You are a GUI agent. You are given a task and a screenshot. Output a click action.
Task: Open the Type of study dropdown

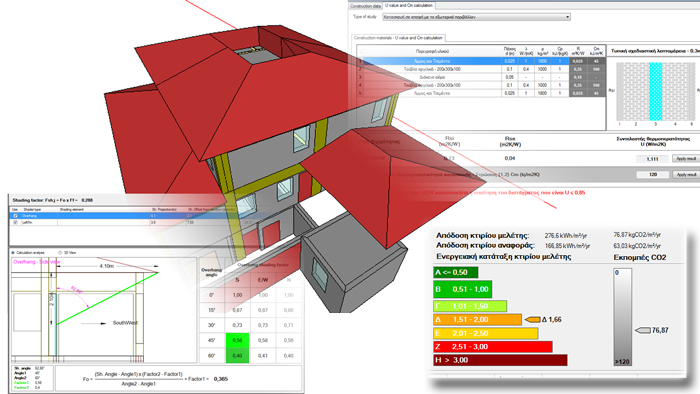click(x=476, y=17)
